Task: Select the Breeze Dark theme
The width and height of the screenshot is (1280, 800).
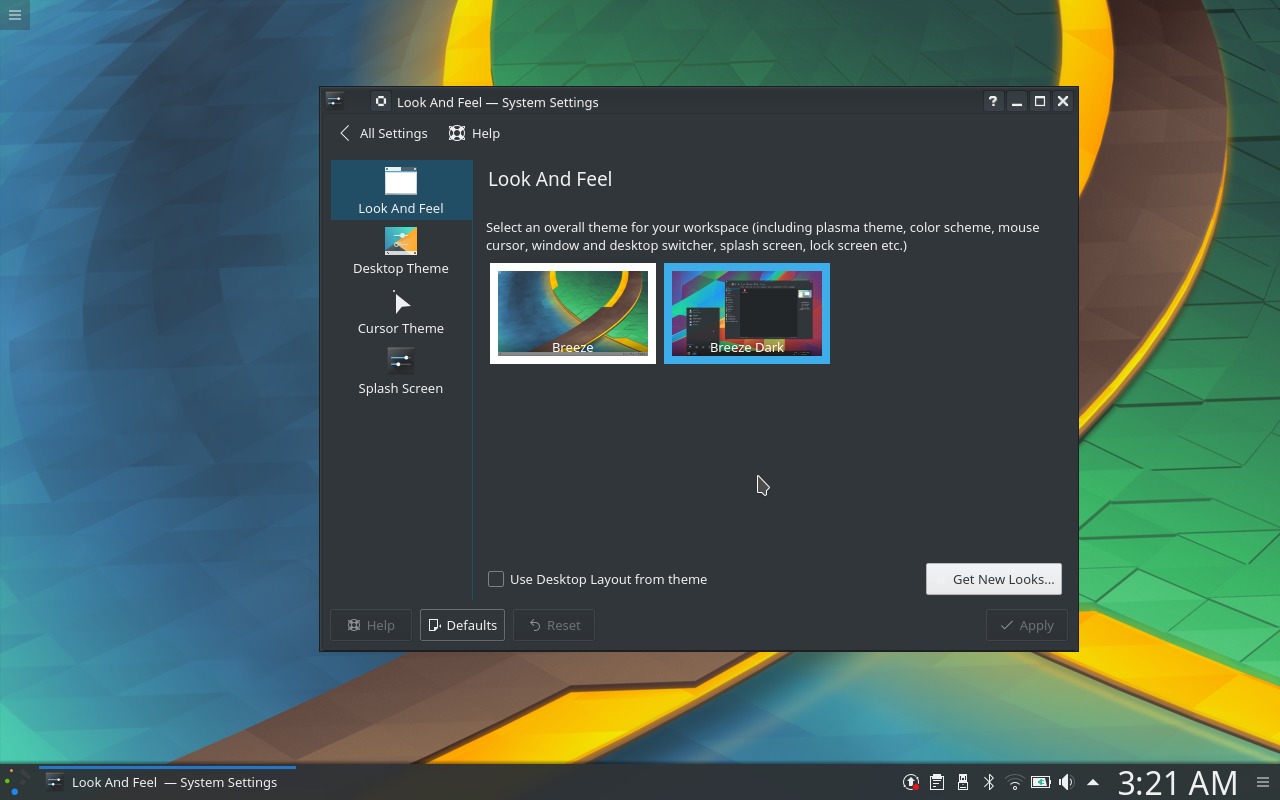Action: (746, 313)
